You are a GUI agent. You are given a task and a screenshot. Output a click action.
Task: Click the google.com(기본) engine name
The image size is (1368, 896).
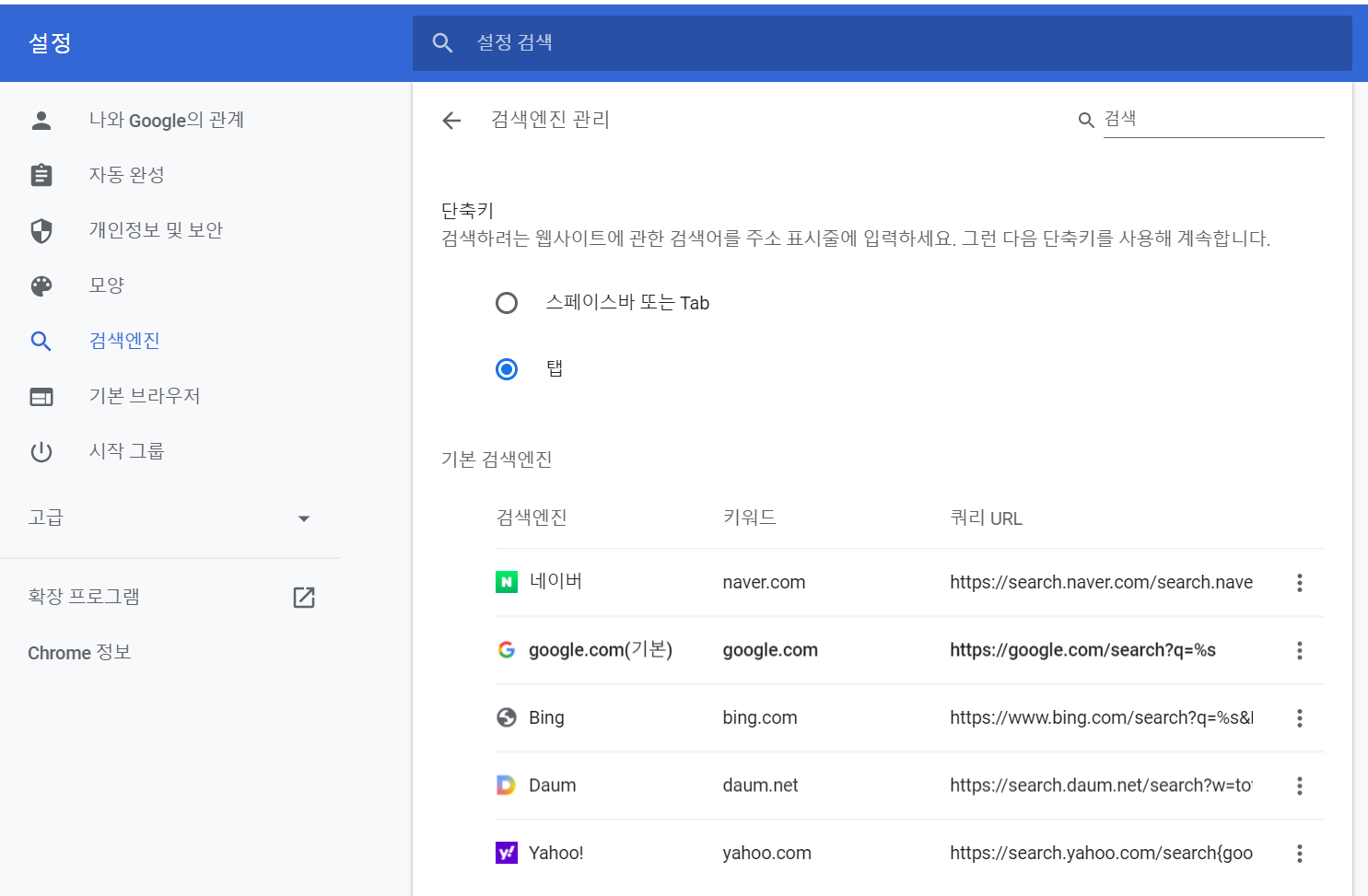(601, 650)
